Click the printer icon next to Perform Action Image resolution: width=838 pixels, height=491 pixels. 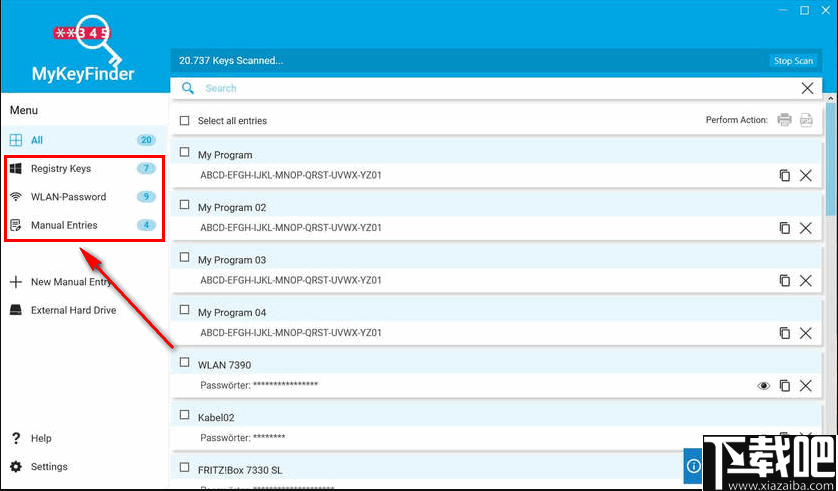tap(784, 120)
